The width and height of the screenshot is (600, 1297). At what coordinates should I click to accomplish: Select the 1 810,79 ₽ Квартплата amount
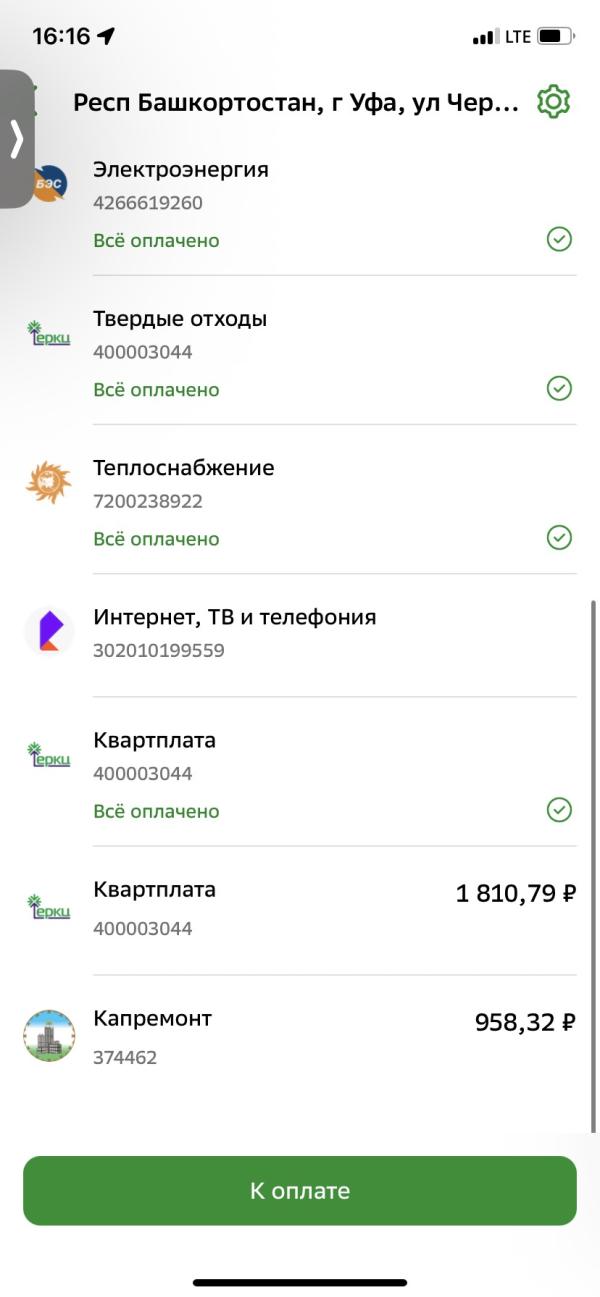point(516,894)
